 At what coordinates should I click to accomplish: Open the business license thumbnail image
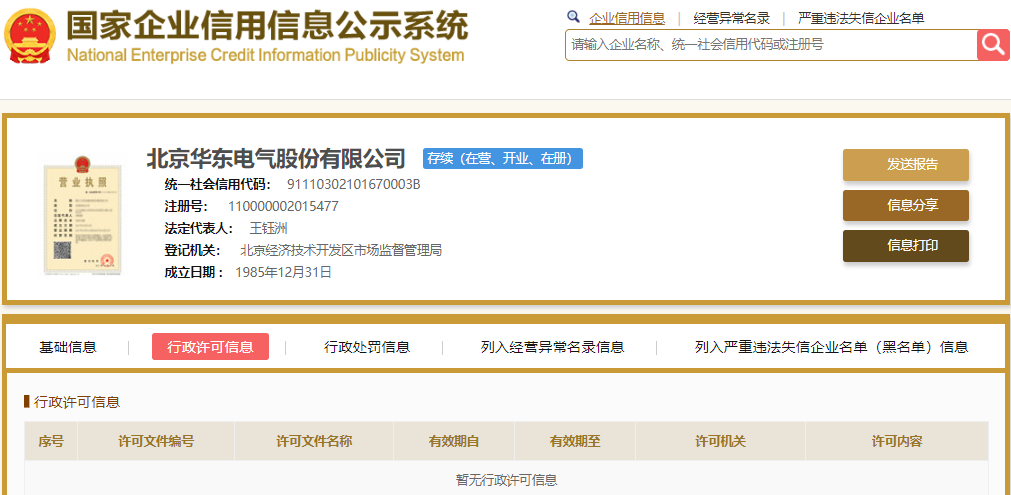point(82,215)
